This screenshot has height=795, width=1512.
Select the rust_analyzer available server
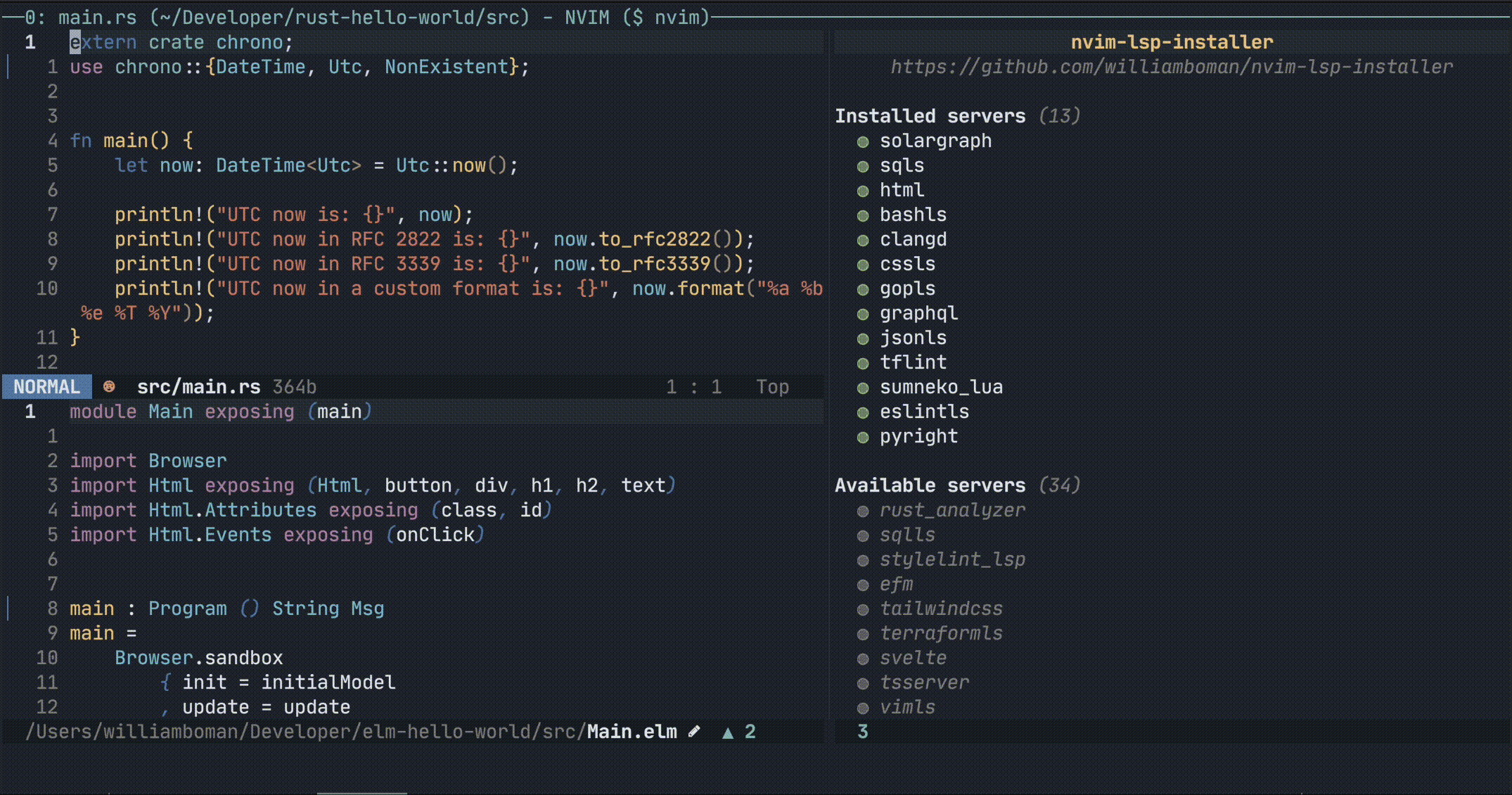tap(952, 510)
